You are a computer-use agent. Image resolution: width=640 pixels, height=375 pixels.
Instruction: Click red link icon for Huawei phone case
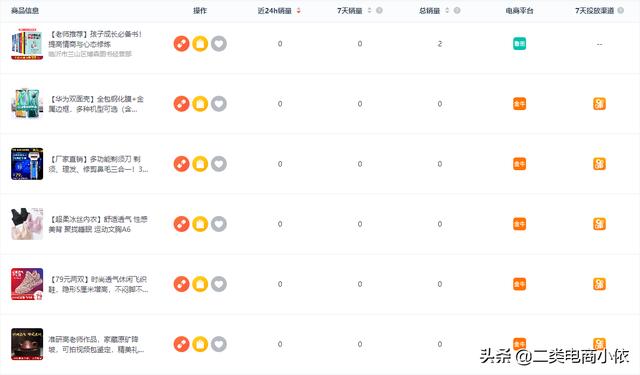[x=181, y=104]
